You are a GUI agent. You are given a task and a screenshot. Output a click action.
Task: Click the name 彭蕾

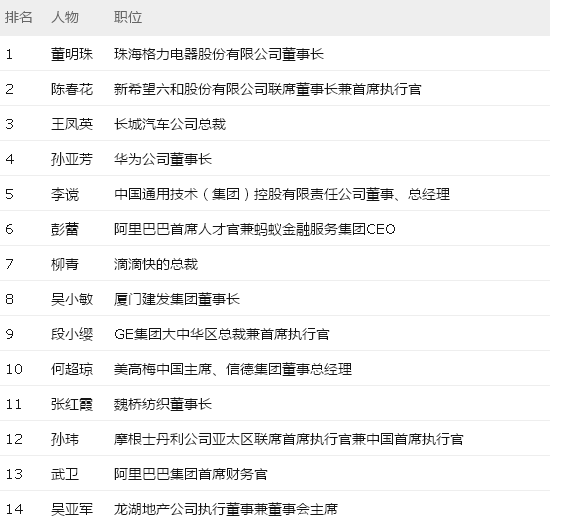click(65, 229)
